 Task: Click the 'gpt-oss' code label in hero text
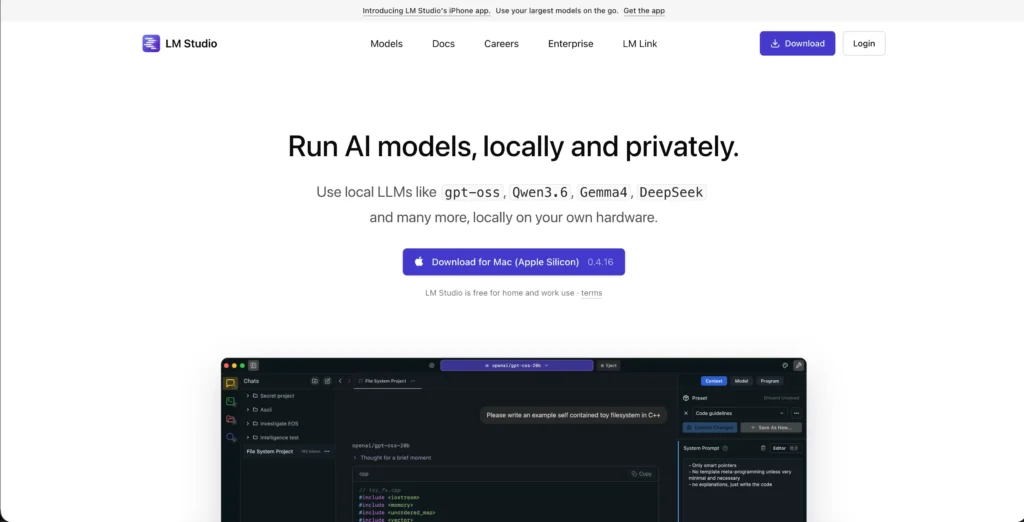pos(472,192)
